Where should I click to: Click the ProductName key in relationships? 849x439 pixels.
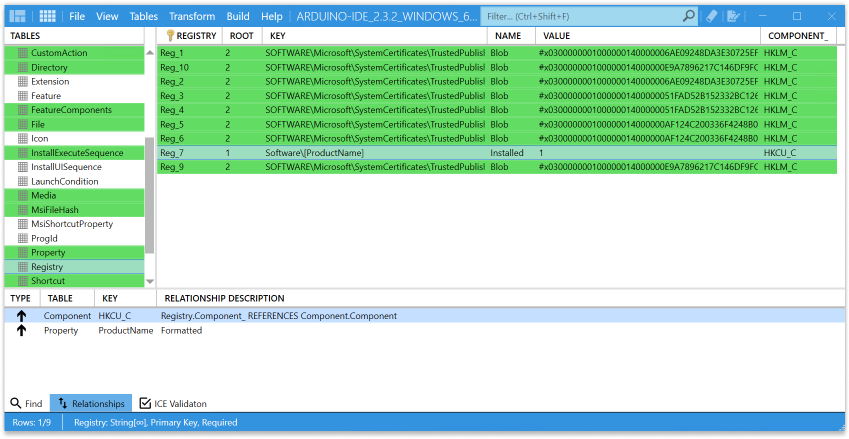coord(126,331)
